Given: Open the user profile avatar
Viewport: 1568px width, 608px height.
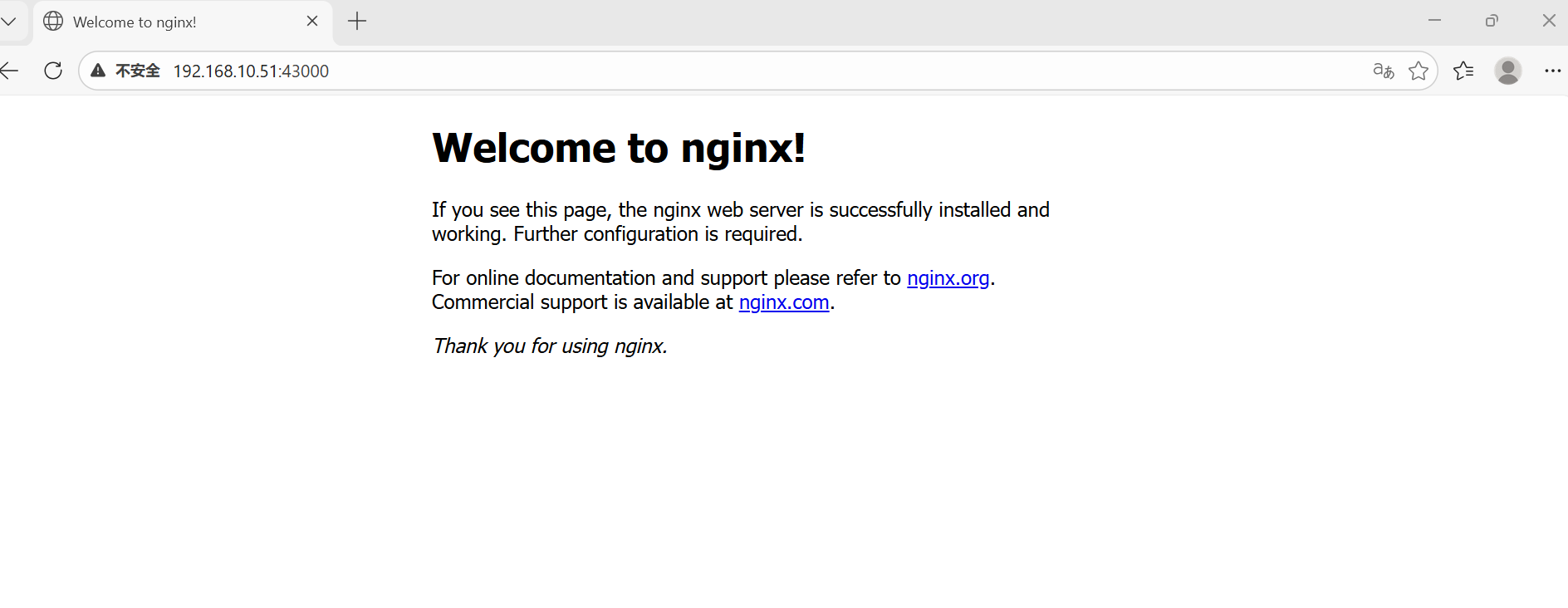Looking at the screenshot, I should pyautogui.click(x=1508, y=71).
